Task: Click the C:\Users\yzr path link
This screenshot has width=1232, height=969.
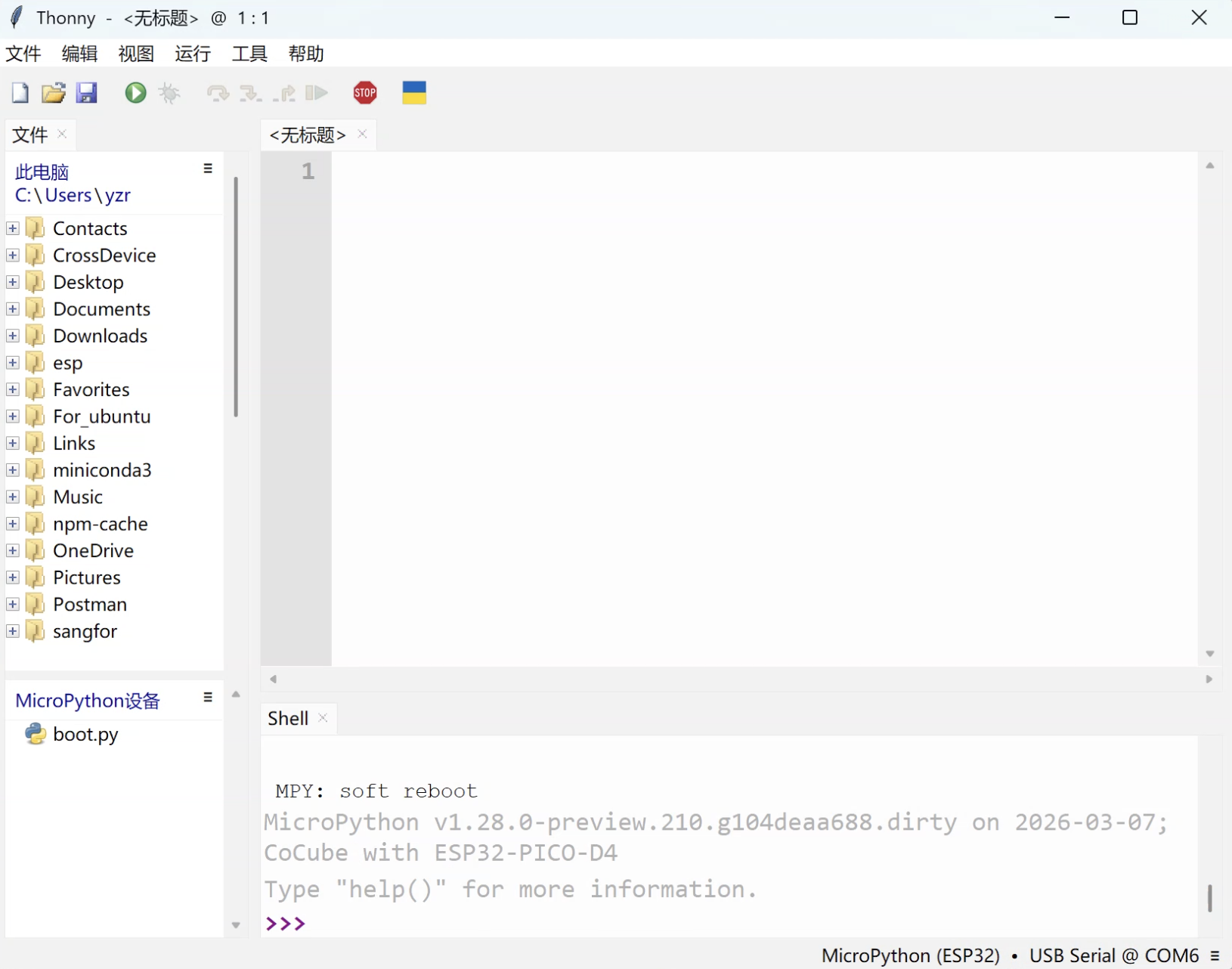Action: coord(72,195)
